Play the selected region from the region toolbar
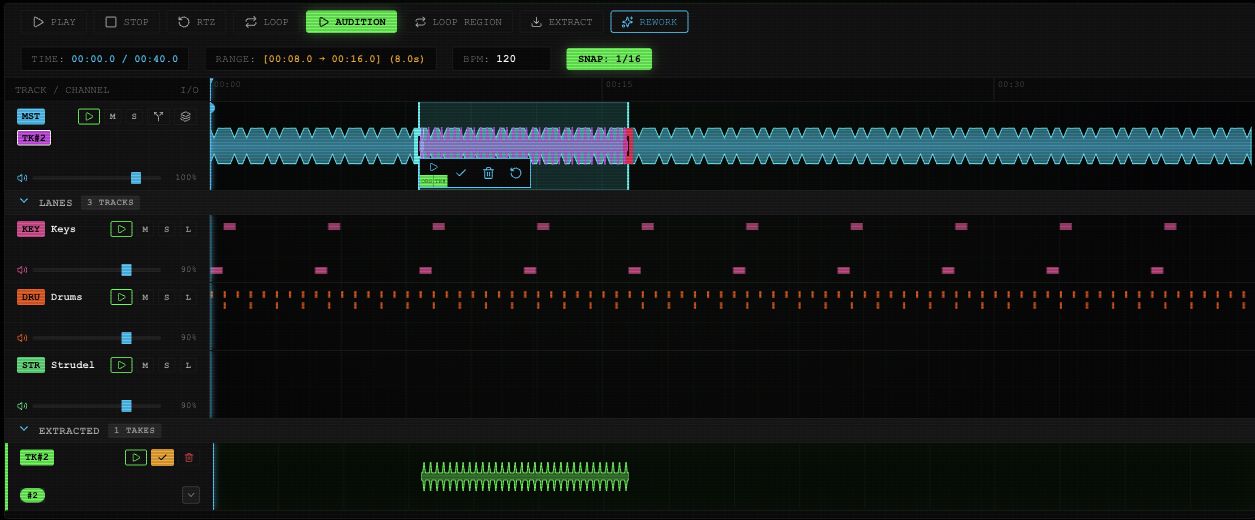The height and width of the screenshot is (520, 1255). pyautogui.click(x=433, y=167)
